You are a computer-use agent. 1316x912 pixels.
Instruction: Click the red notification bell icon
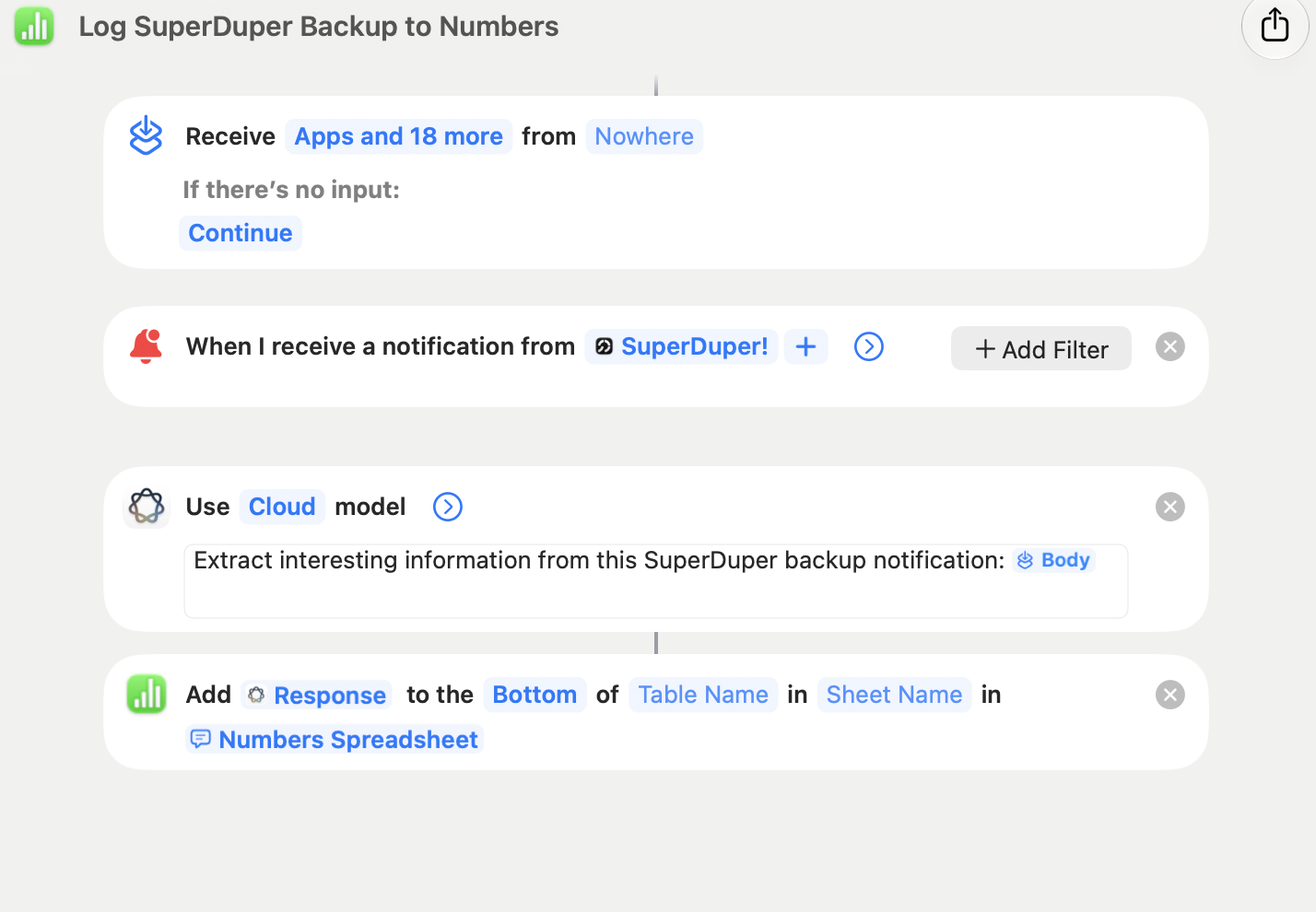point(146,346)
